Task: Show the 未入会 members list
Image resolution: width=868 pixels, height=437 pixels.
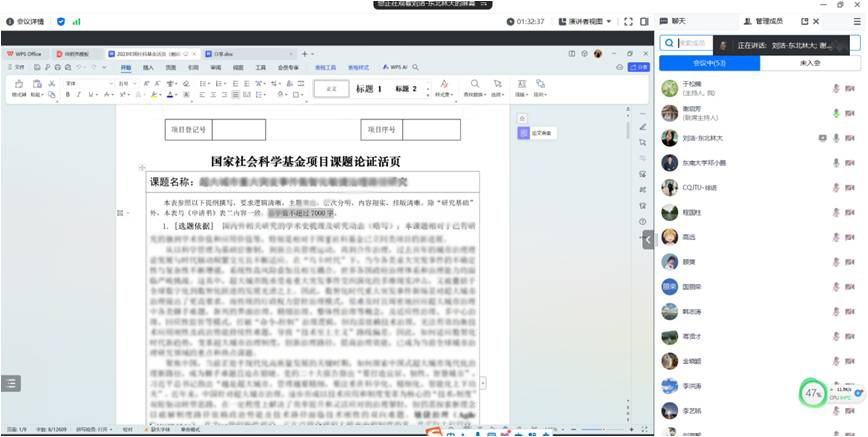Action: tap(809, 63)
